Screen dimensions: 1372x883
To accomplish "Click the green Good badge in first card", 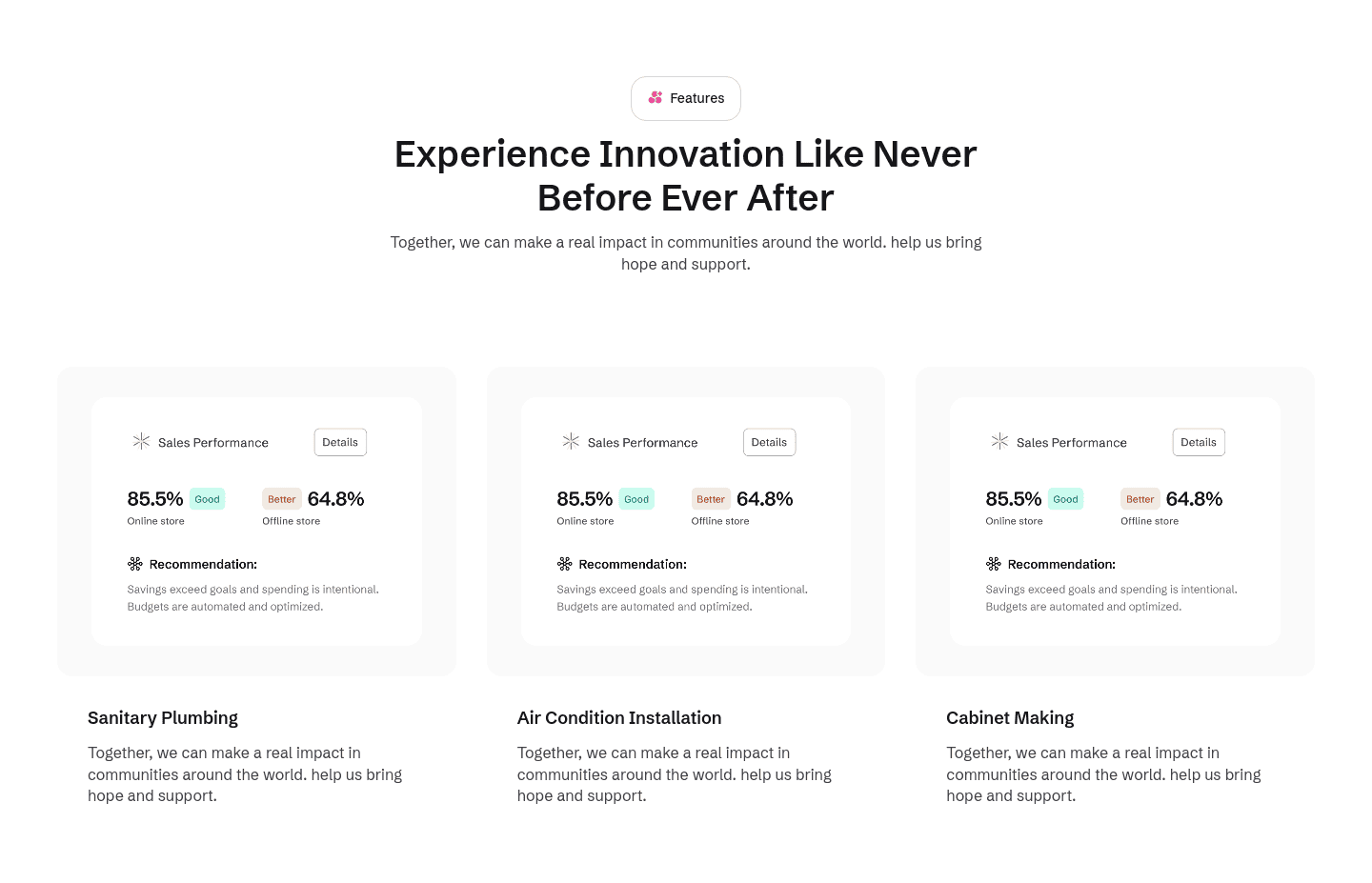I will point(207,499).
